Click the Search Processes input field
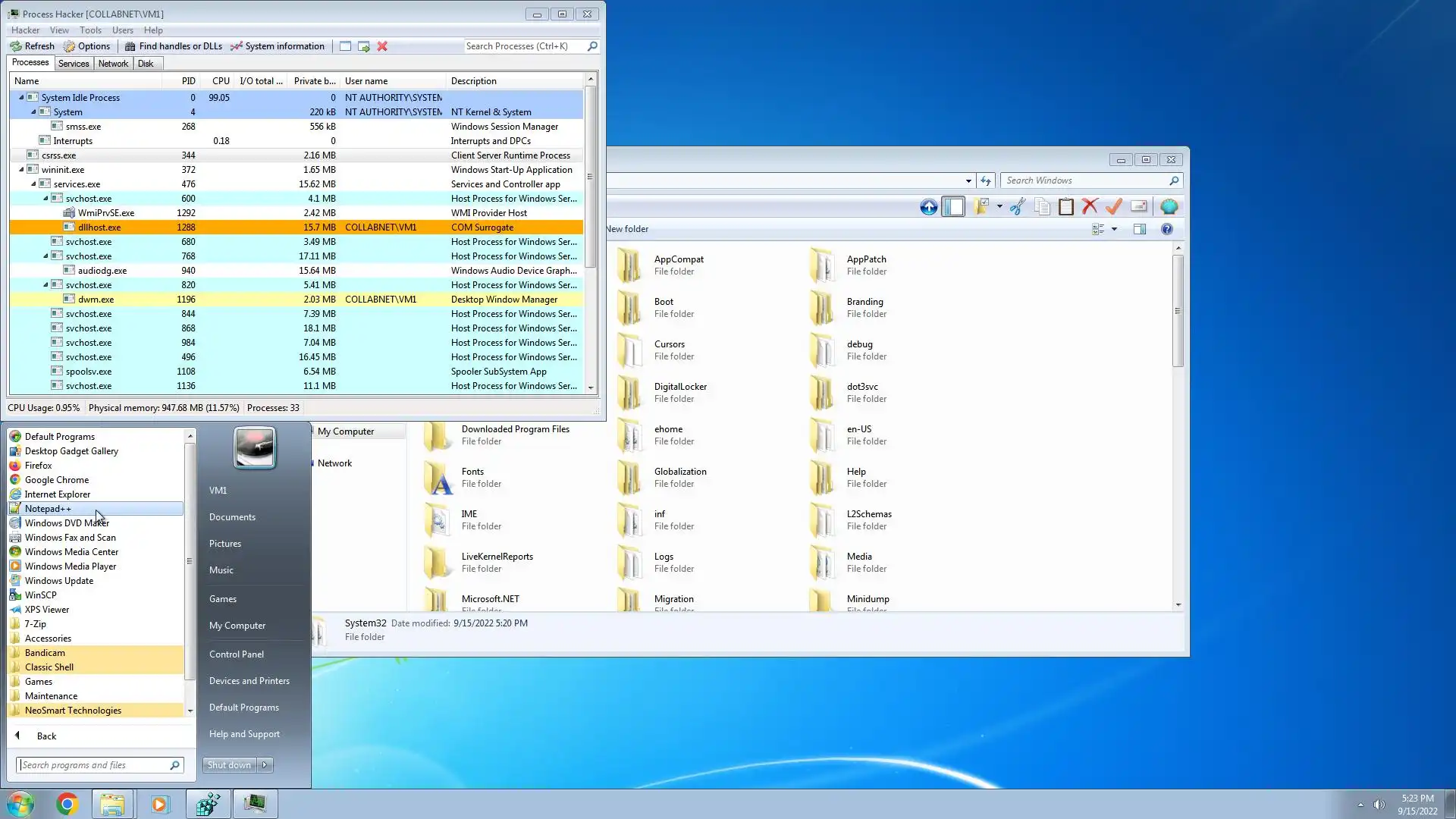Viewport: 1456px width, 819px height. tap(523, 46)
